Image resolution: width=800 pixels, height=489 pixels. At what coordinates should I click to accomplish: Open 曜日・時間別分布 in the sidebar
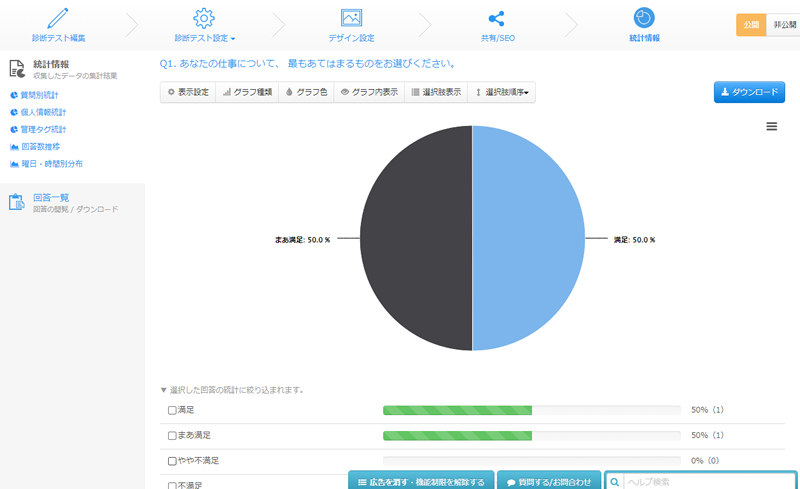click(51, 163)
